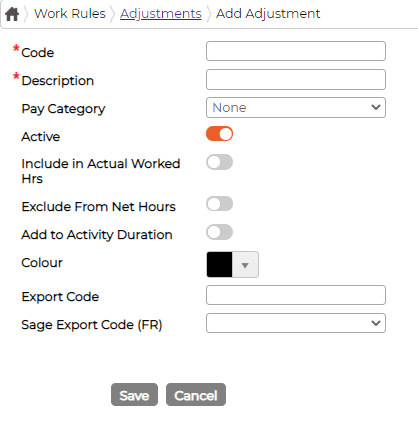Enable Include in Actual Worked Hrs
The image size is (418, 421).
[219, 162]
